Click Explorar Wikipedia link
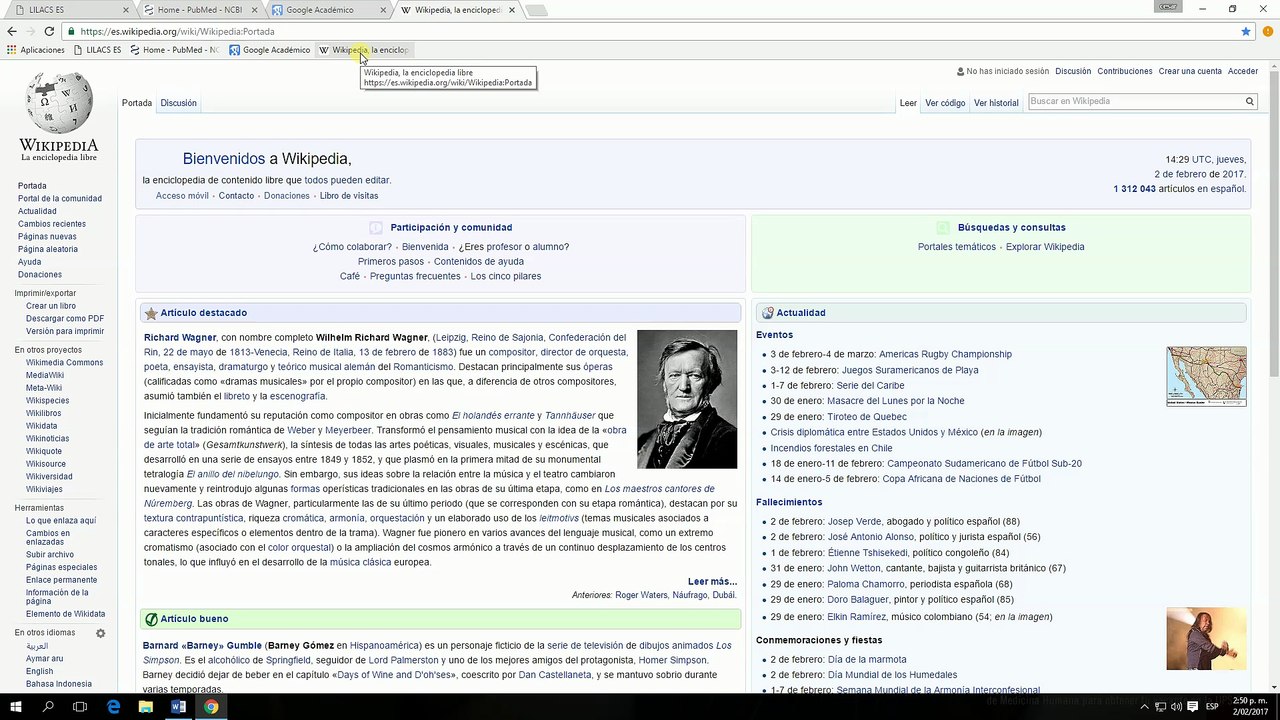Image resolution: width=1280 pixels, height=720 pixels. [x=1045, y=247]
